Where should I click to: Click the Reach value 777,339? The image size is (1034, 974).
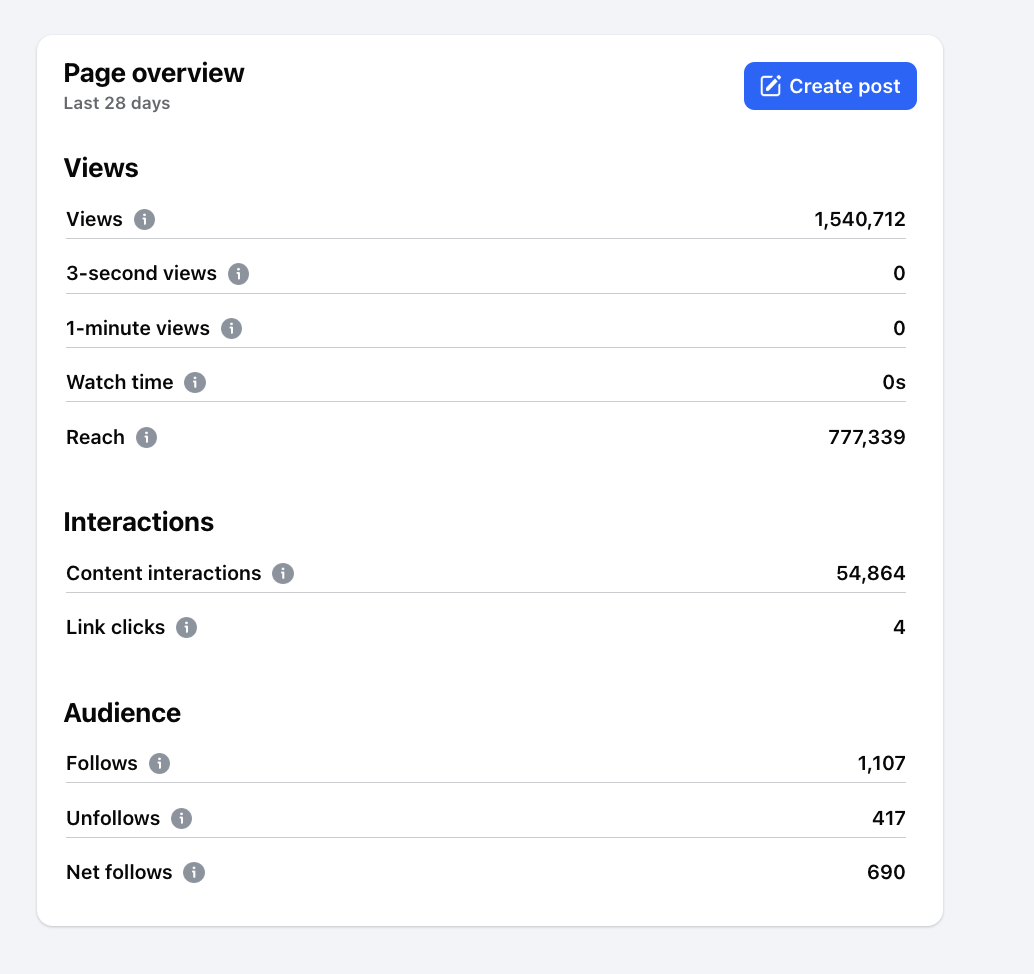pos(867,437)
